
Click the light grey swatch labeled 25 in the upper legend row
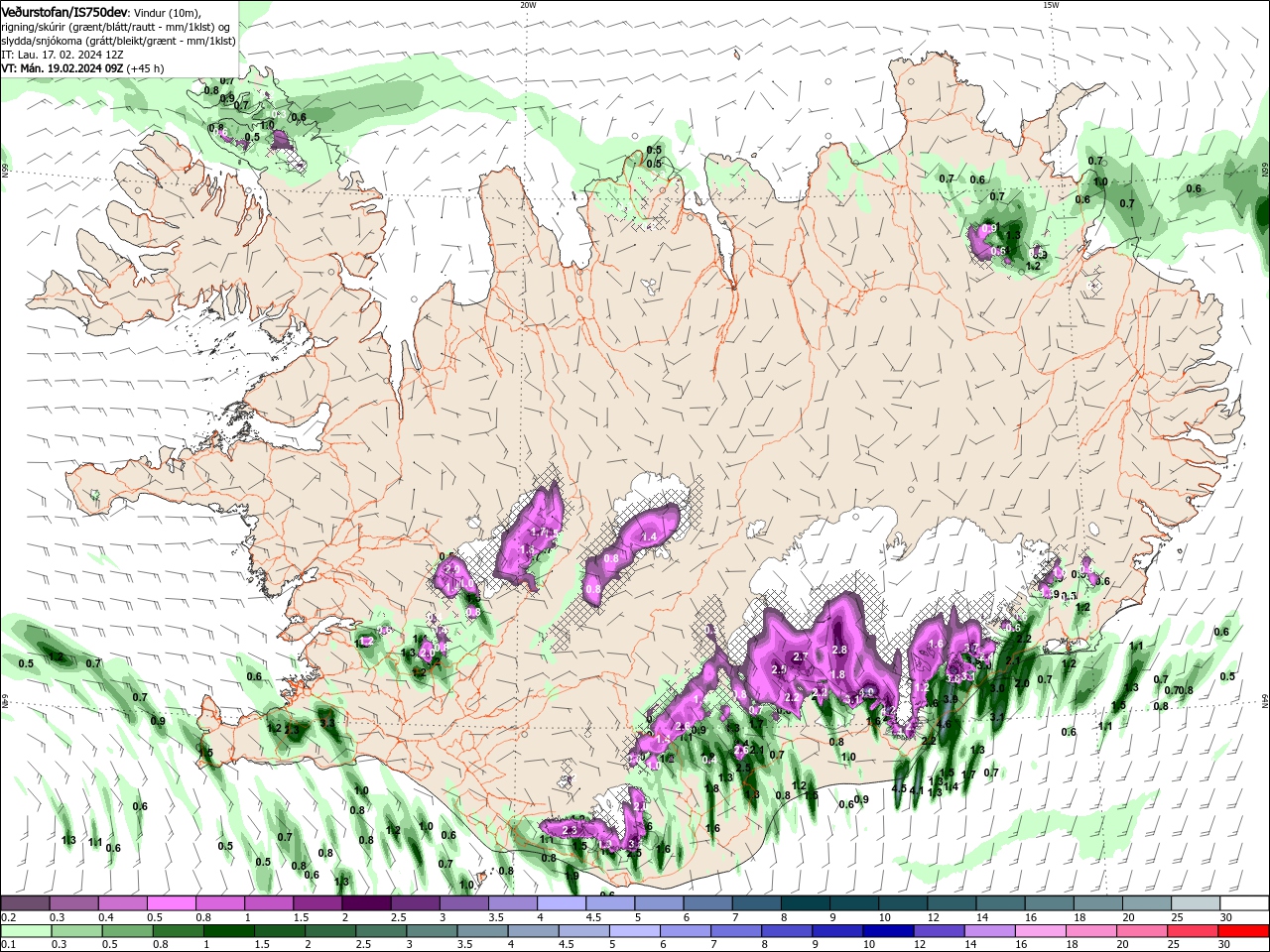pyautogui.click(x=1197, y=903)
